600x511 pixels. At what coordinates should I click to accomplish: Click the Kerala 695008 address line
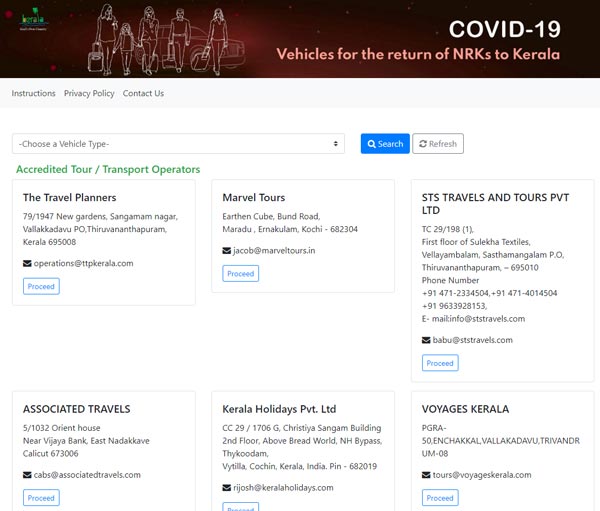coord(49,242)
